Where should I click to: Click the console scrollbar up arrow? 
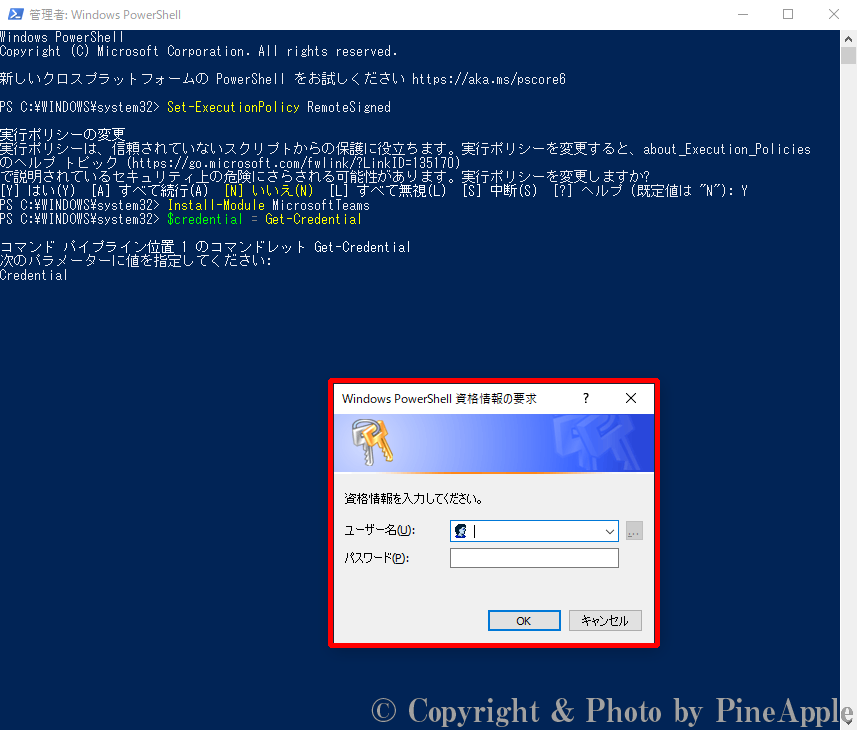849,37
